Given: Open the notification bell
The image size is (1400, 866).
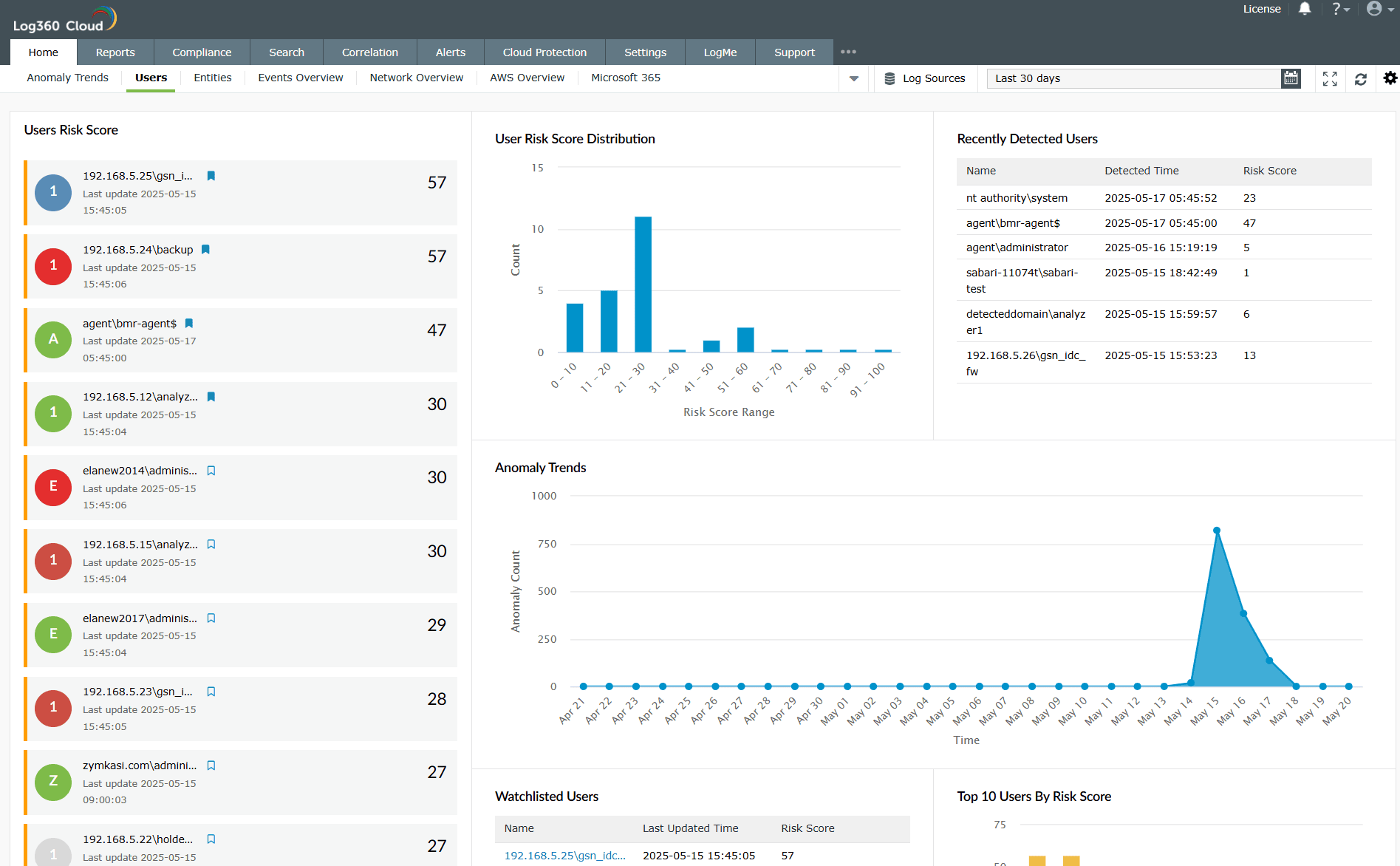Looking at the screenshot, I should (x=1305, y=9).
